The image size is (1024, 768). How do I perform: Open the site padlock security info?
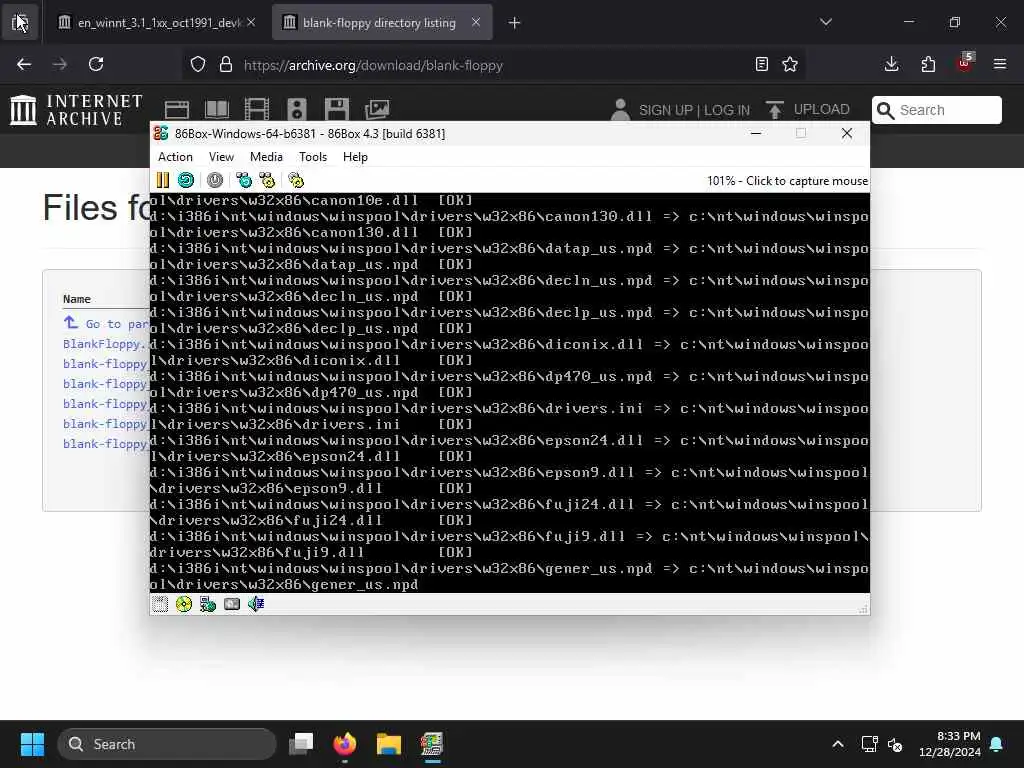(x=226, y=64)
